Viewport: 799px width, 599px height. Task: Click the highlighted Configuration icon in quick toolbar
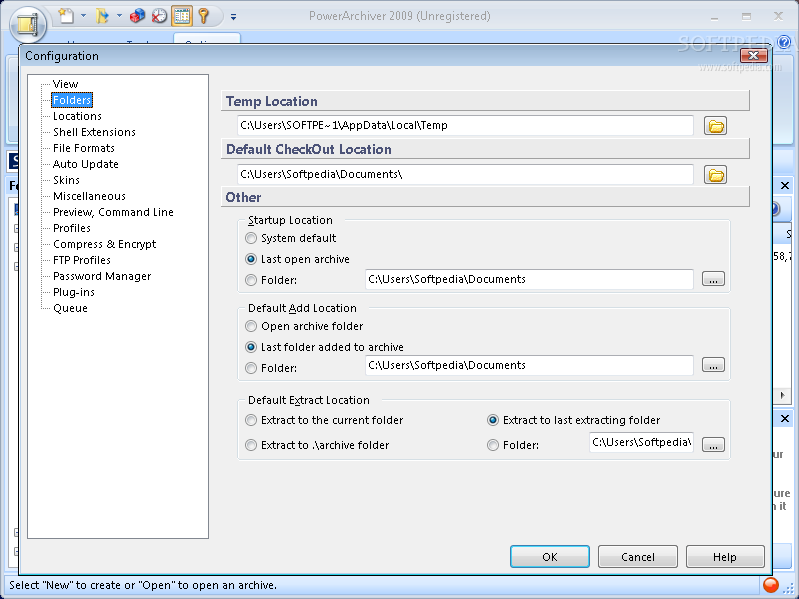[182, 16]
